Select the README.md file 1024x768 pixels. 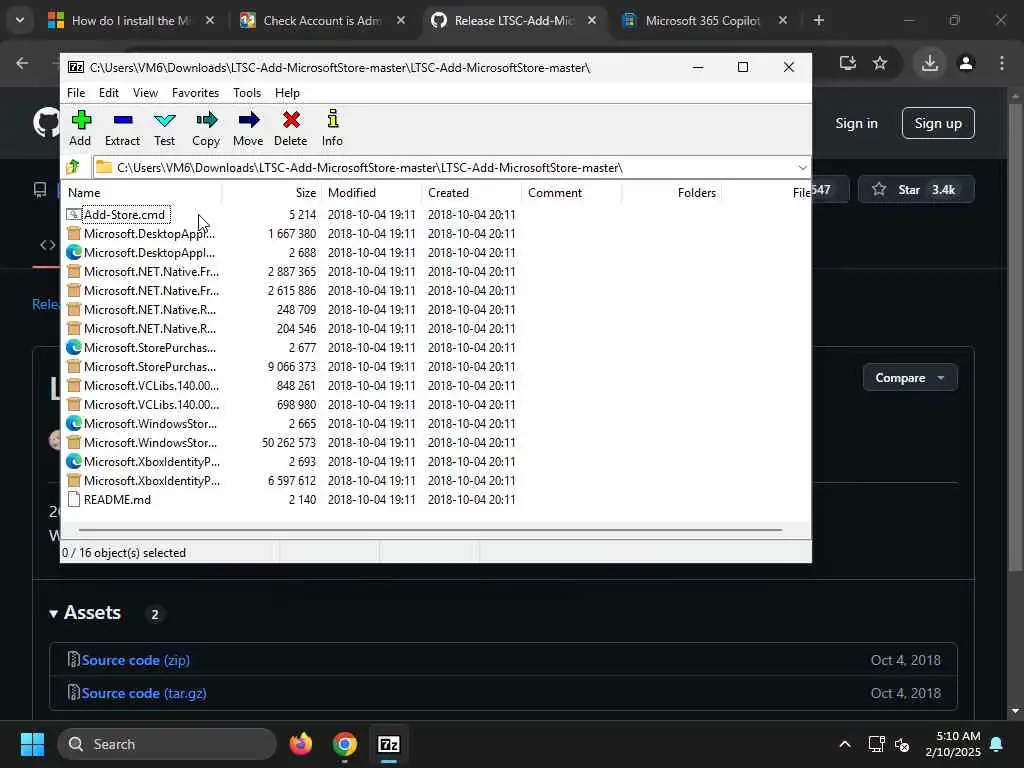[117, 500]
